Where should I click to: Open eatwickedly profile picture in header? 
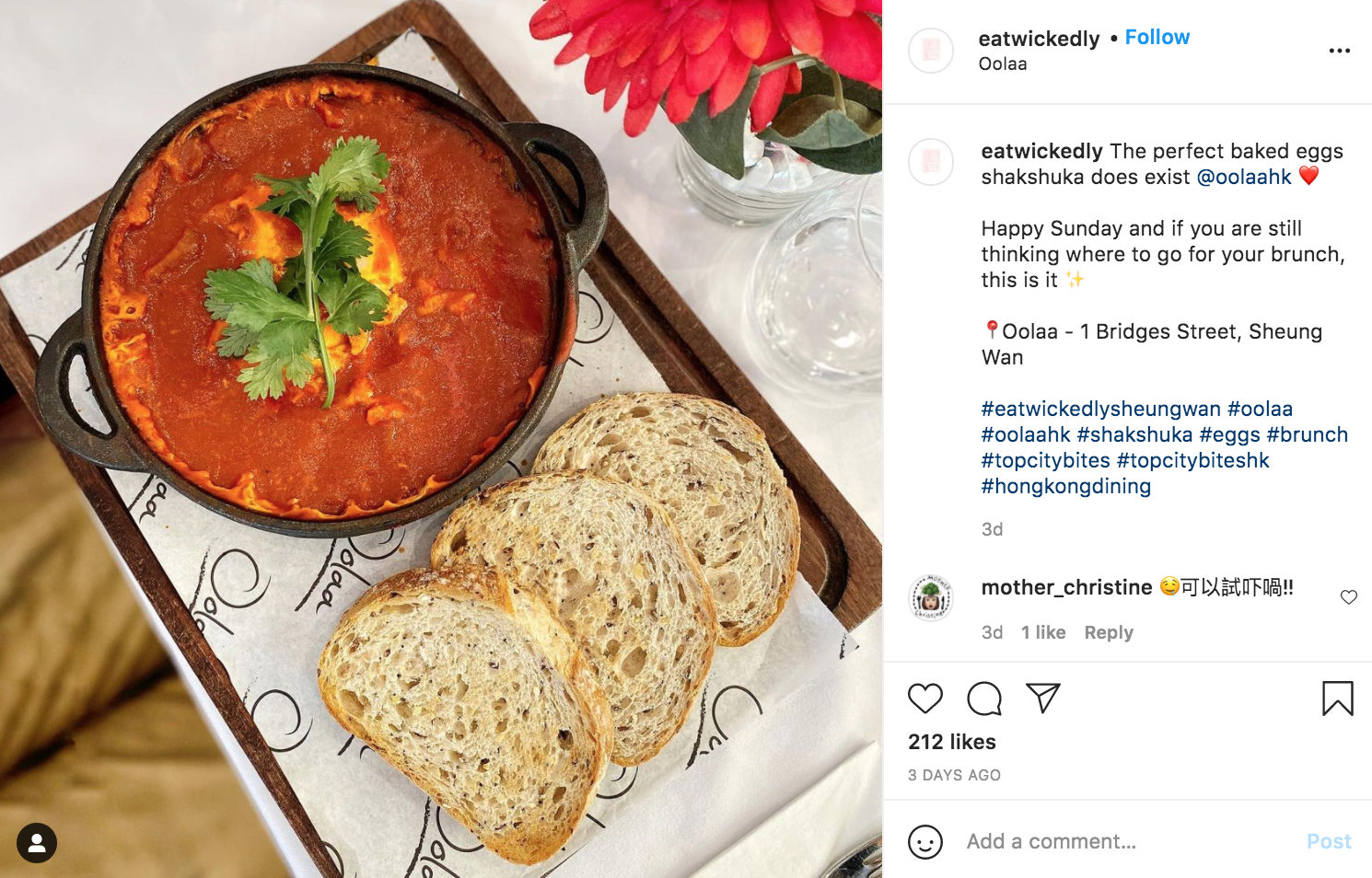click(x=931, y=51)
